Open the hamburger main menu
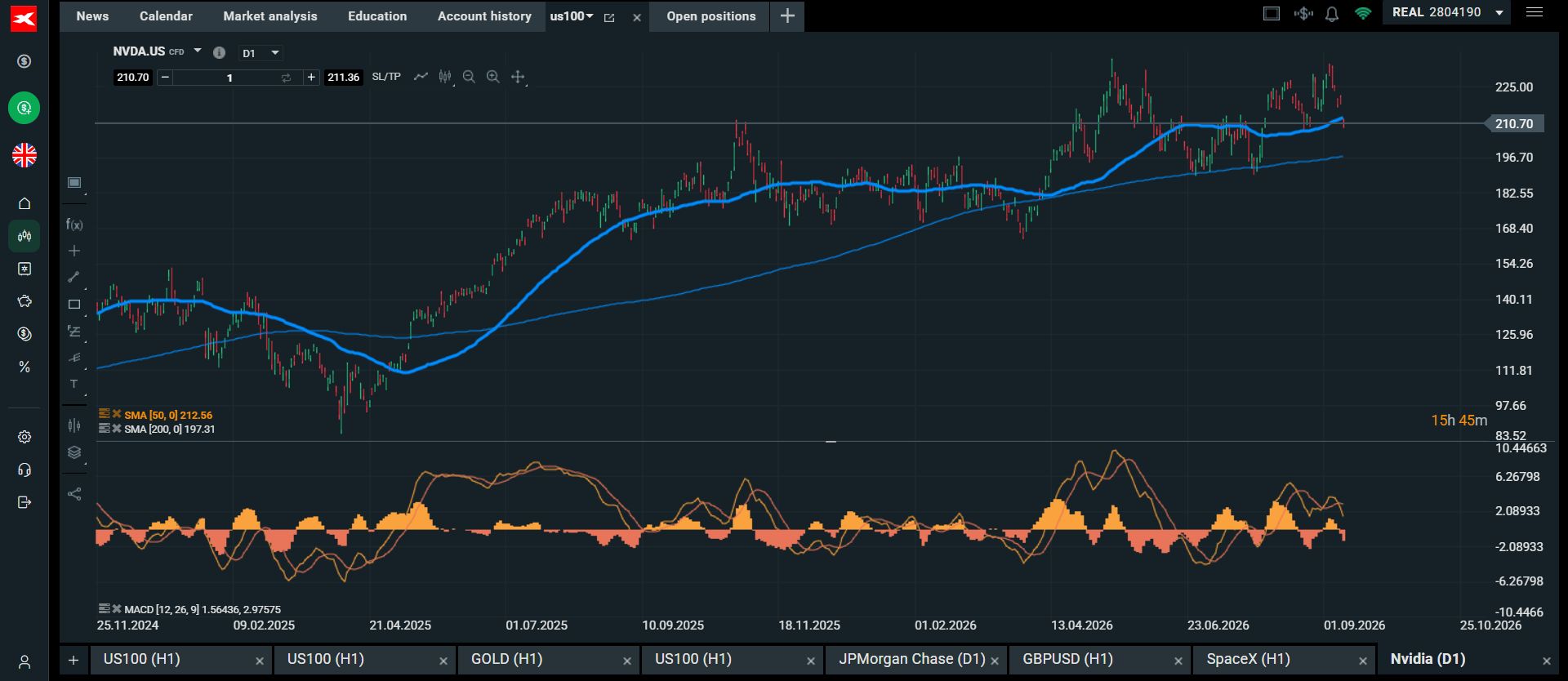Viewport: 1568px width, 681px height. [x=1535, y=12]
